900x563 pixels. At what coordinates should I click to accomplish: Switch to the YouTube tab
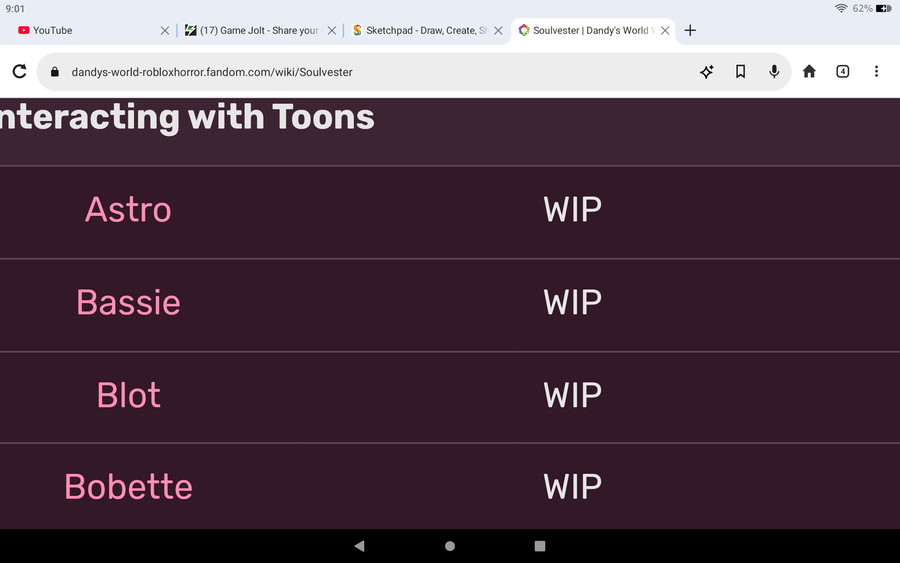(x=80, y=31)
